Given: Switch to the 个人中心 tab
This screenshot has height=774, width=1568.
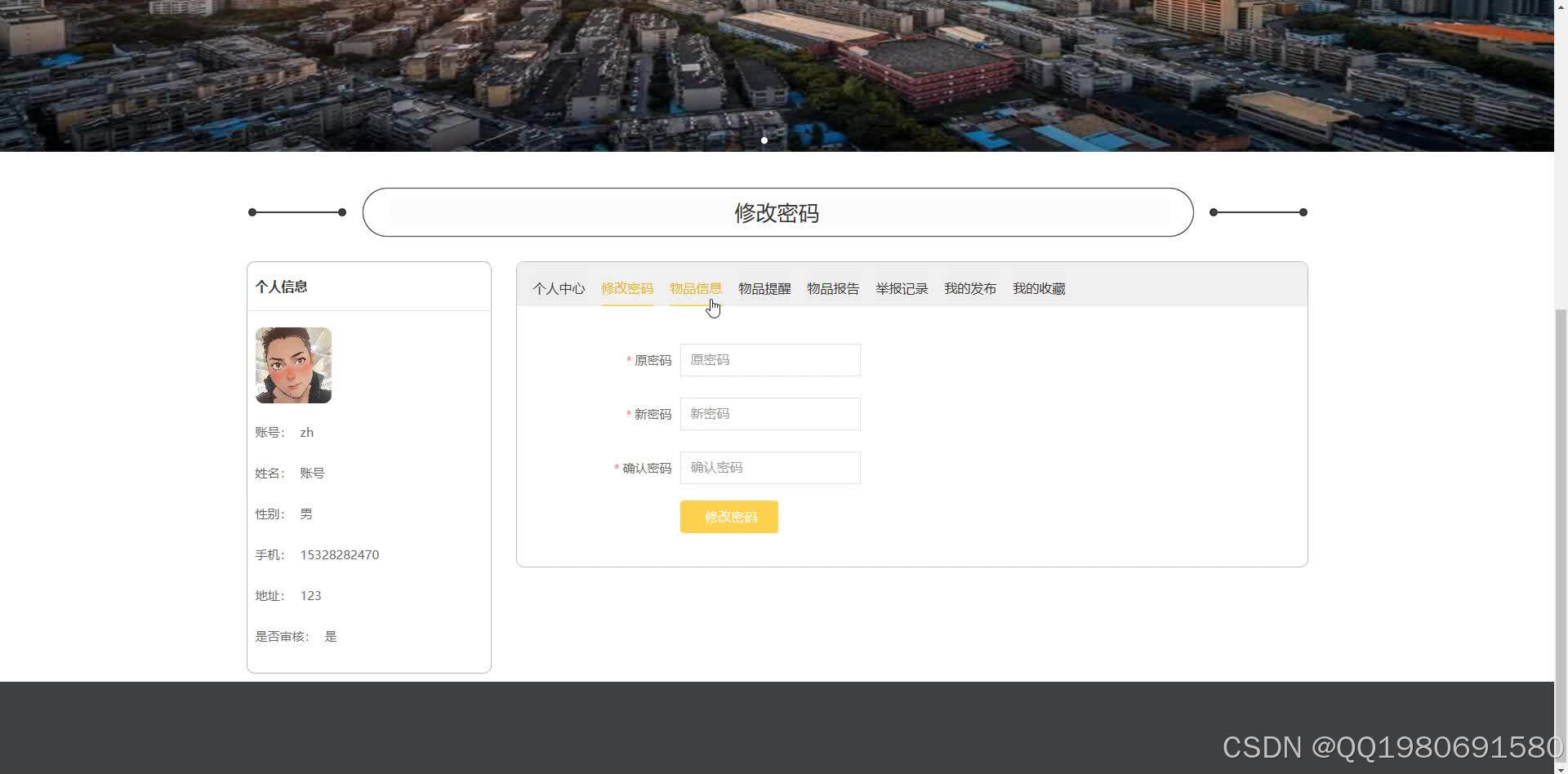Looking at the screenshot, I should coord(559,287).
